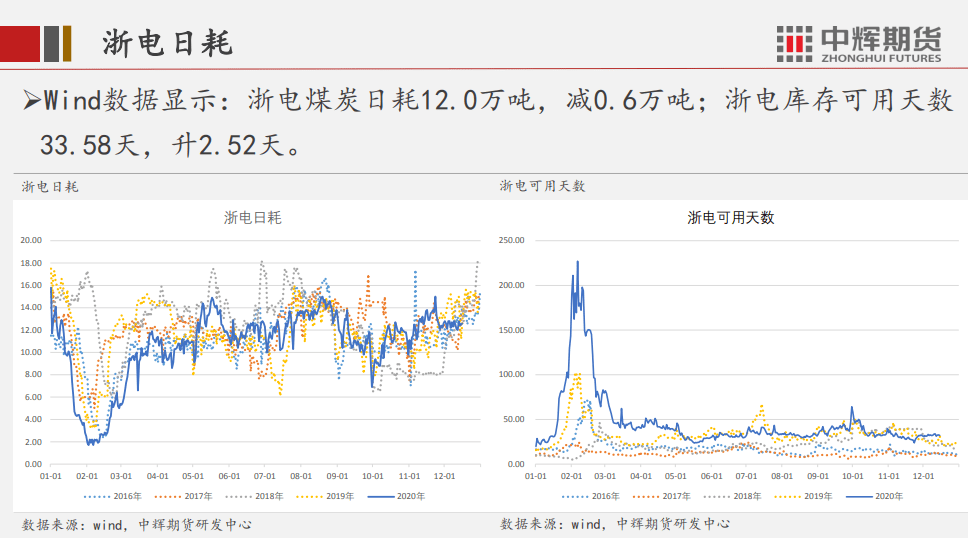Click the 07-01 x-axis label in 浙电日耗 chart

[x=265, y=476]
